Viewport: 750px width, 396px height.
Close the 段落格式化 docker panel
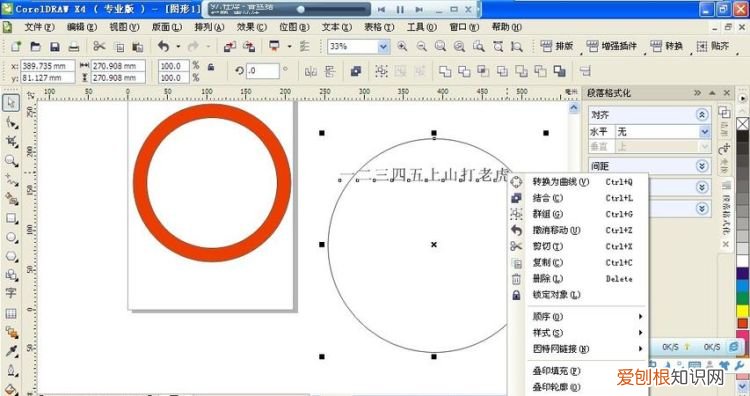coord(727,93)
